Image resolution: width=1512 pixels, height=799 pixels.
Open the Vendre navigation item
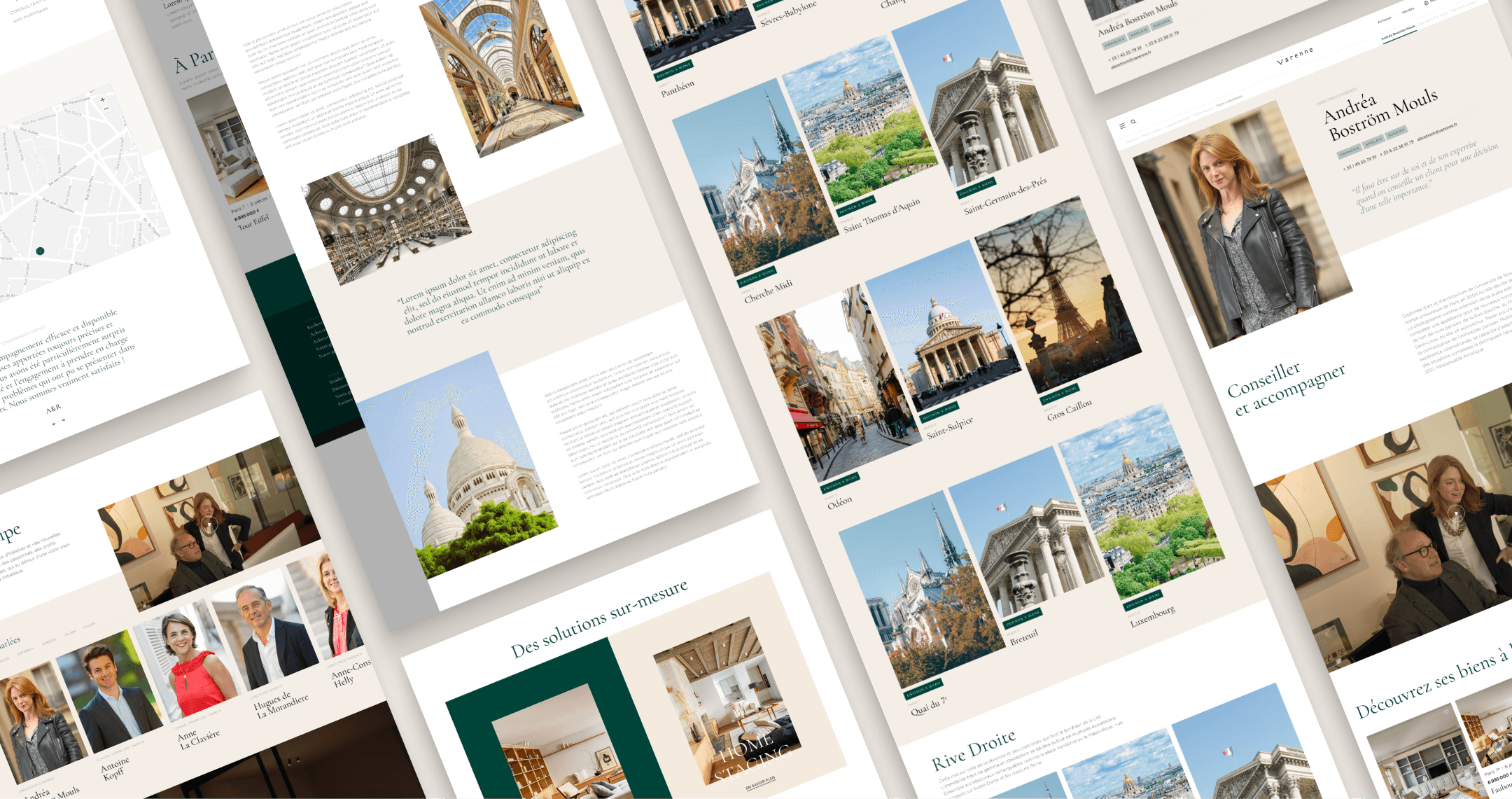1408,11
